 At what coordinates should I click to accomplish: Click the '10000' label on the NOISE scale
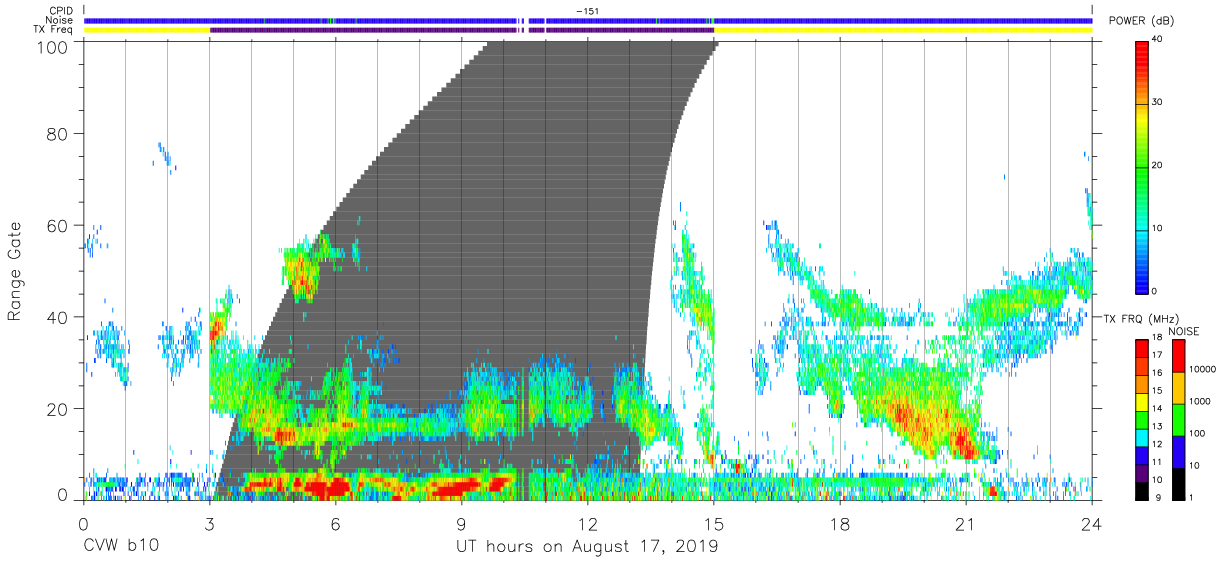click(1202, 370)
